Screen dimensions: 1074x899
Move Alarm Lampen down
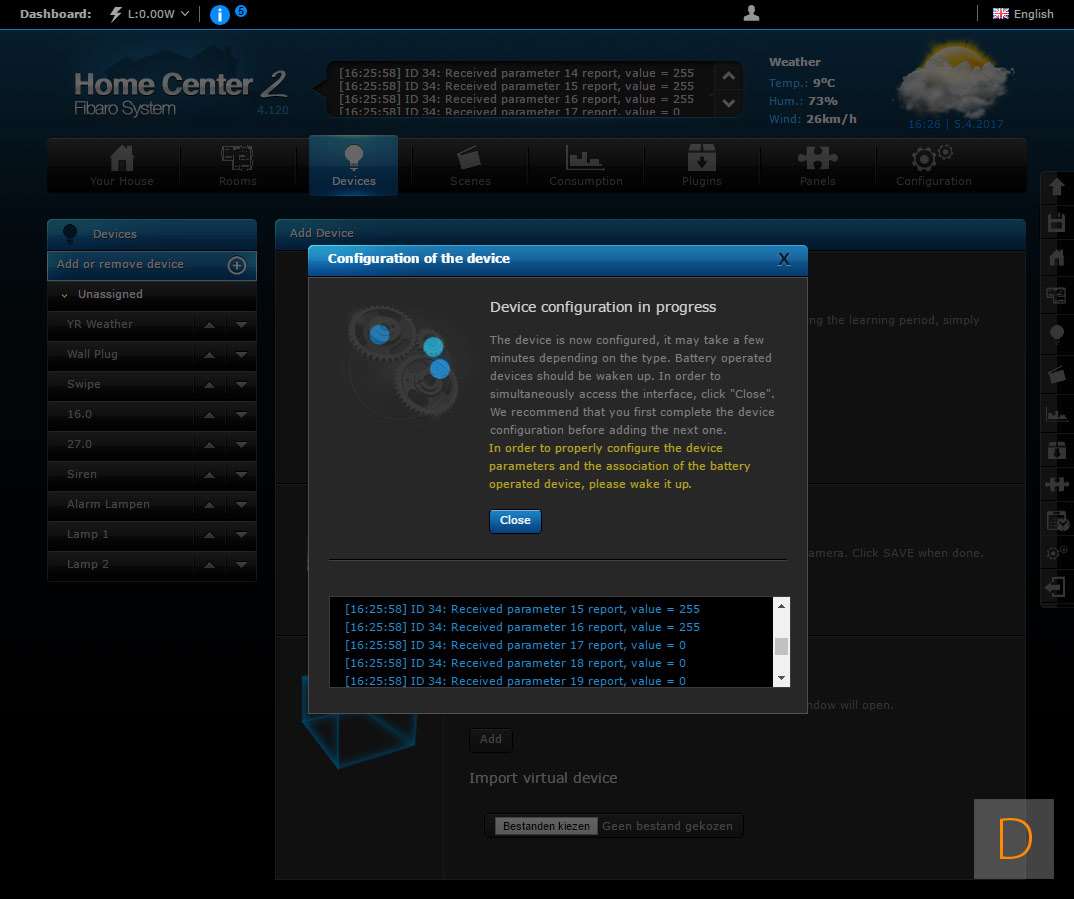click(x=241, y=505)
